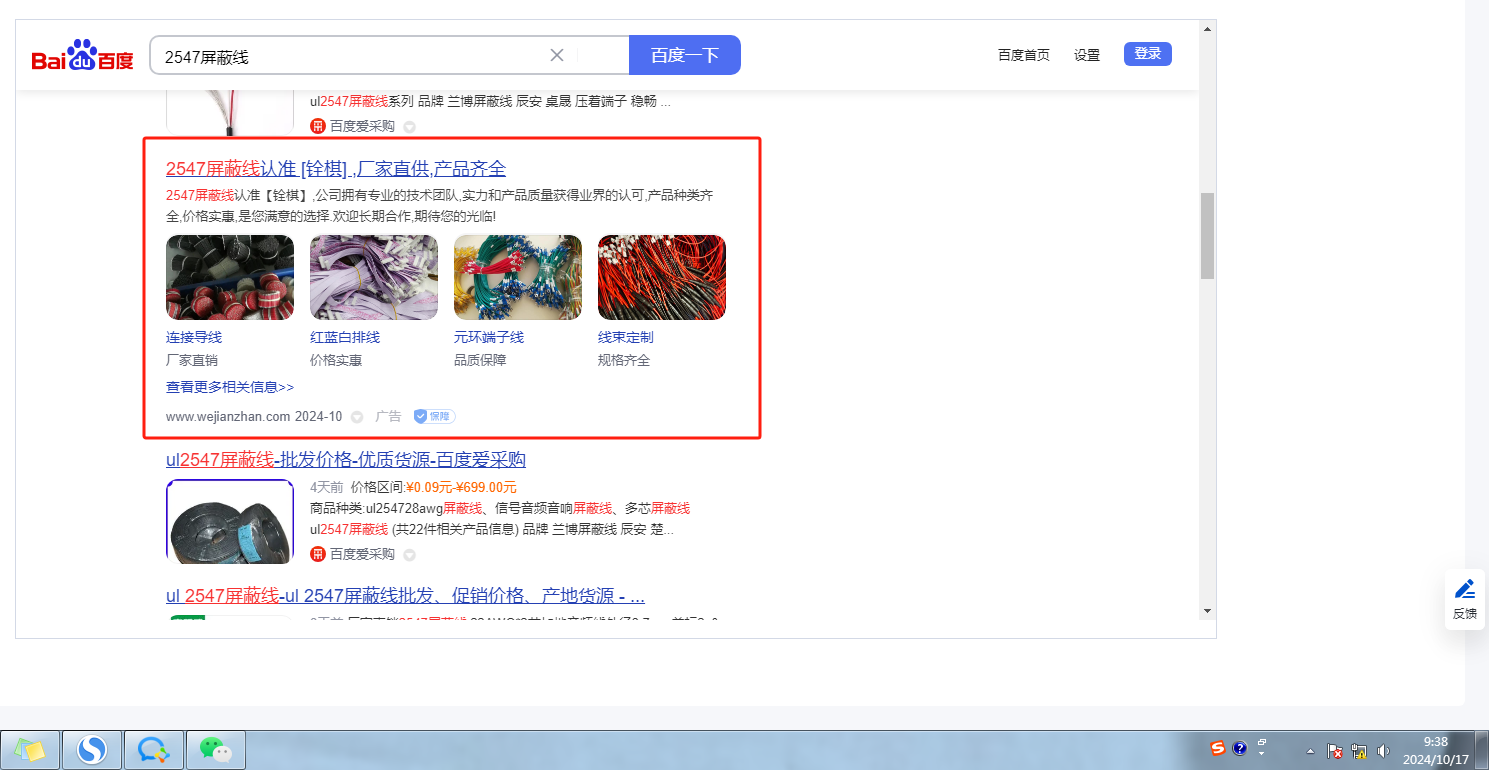The height and width of the screenshot is (770, 1489).
Task: Click the Baidu logo
Action: coord(82,56)
